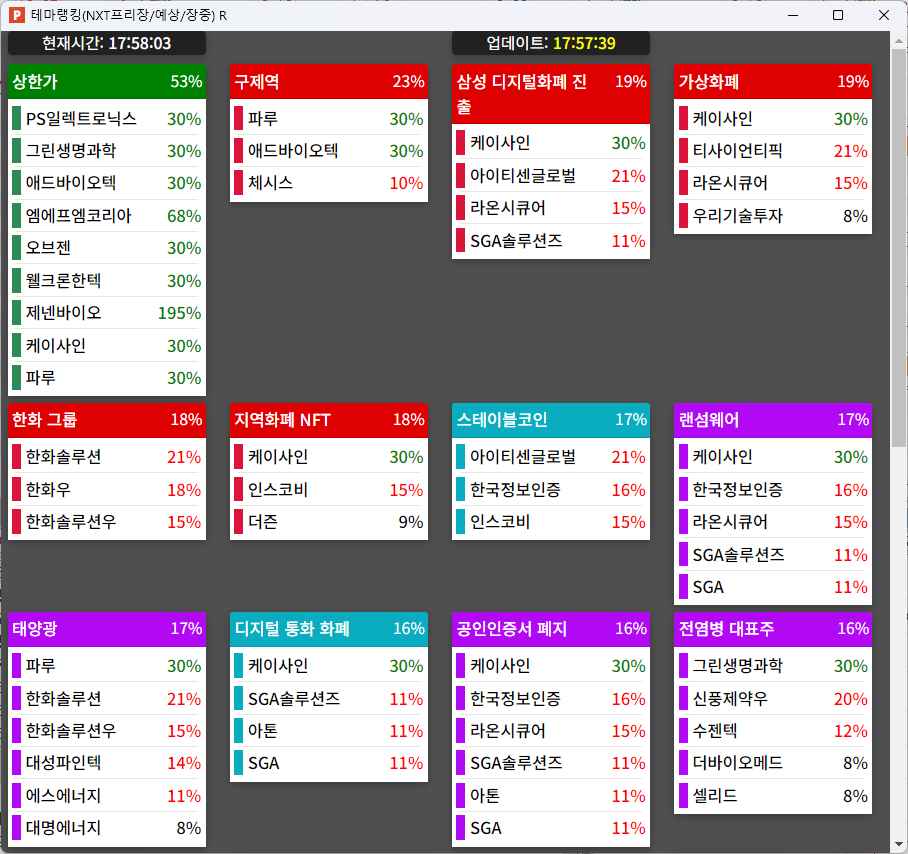This screenshot has height=854, width=908.
Task: Click 아이티센글로벌 in 삼성 디지털화폐 진출 card
Action: (x=551, y=175)
